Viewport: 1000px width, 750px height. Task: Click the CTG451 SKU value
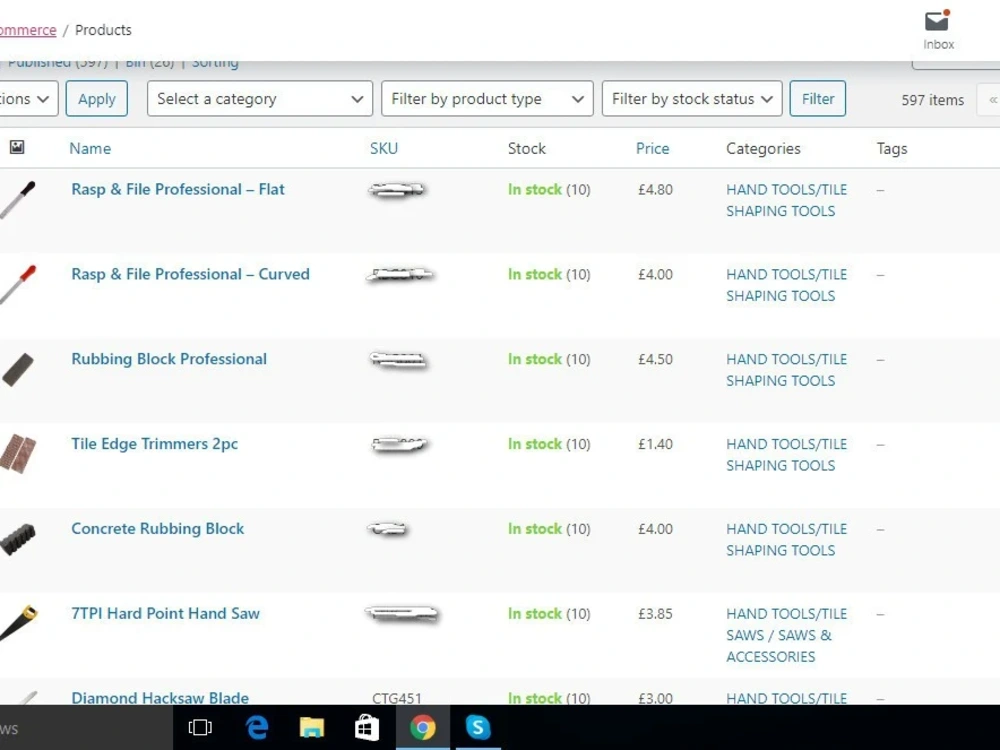[x=397, y=698]
